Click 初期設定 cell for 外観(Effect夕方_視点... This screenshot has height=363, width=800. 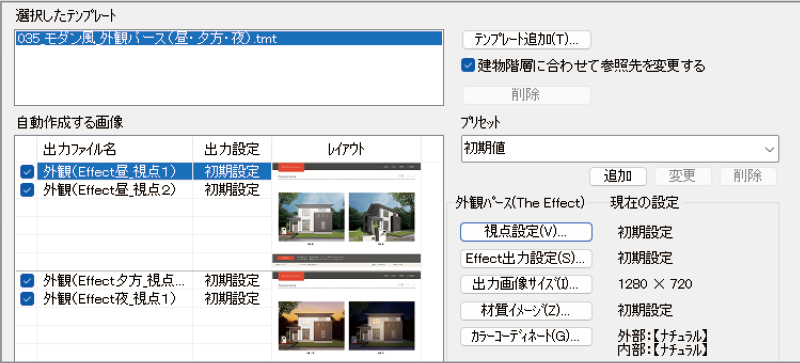[x=232, y=280]
